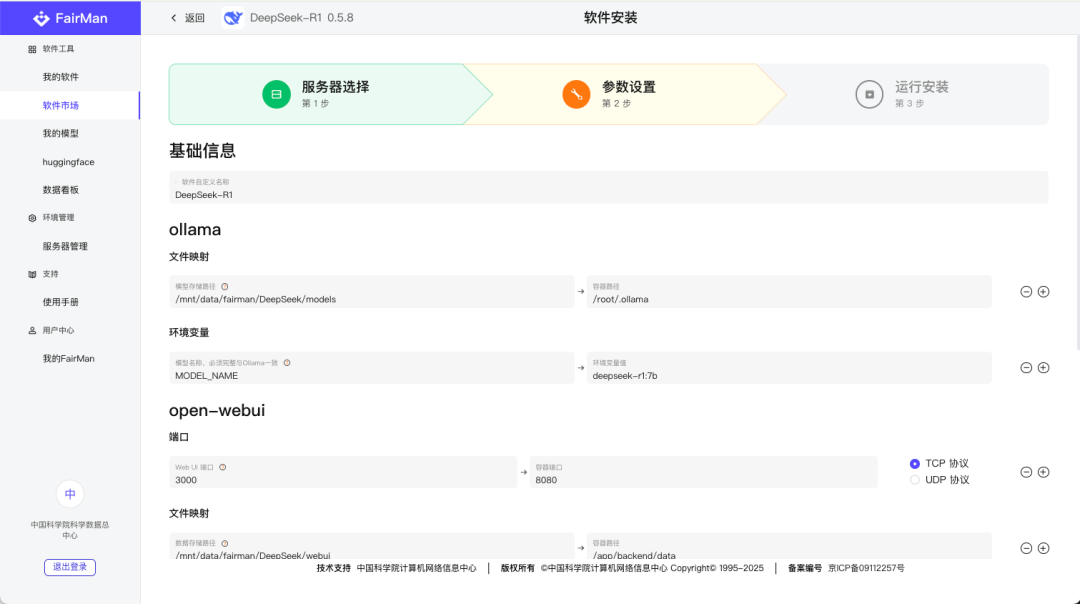Edit the MODEL_NAME variable name field
Image resolution: width=1080 pixels, height=604 pixels.
pyautogui.click(x=372, y=368)
